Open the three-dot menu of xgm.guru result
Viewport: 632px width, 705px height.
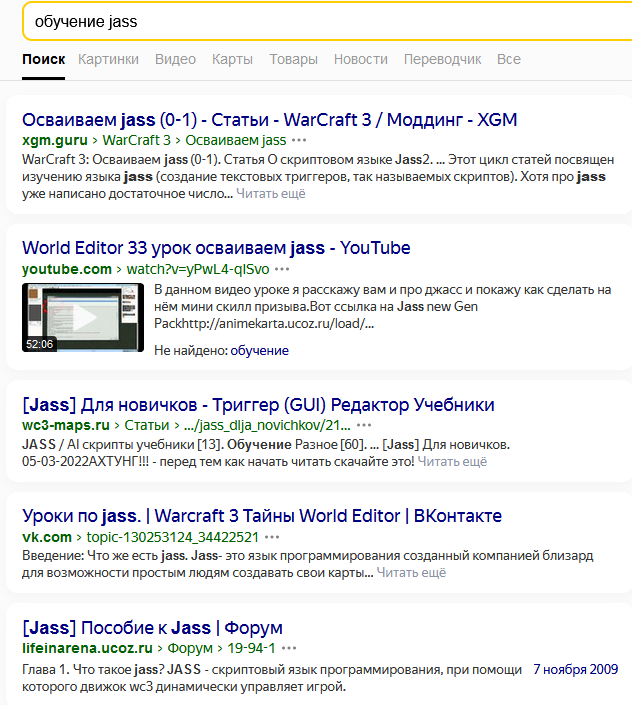[299, 140]
